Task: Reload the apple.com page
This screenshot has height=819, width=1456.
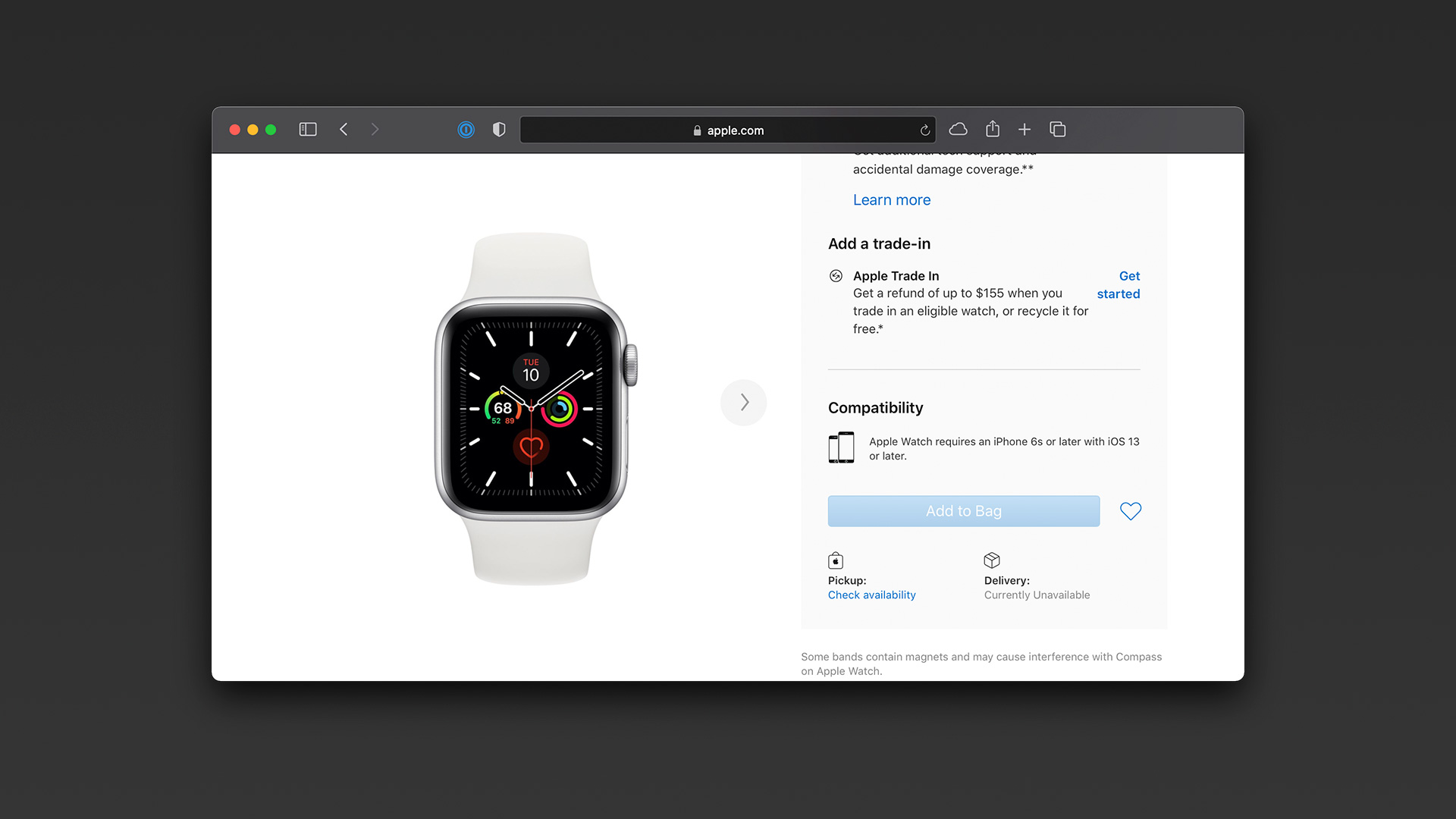Action: 925,130
